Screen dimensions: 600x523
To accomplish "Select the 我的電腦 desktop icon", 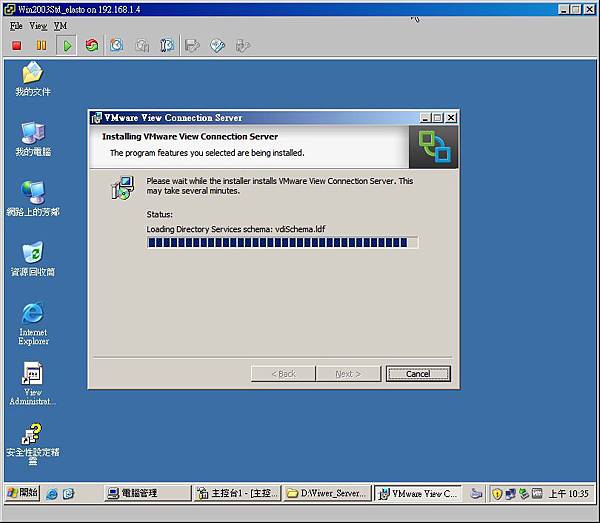I will 33,139.
